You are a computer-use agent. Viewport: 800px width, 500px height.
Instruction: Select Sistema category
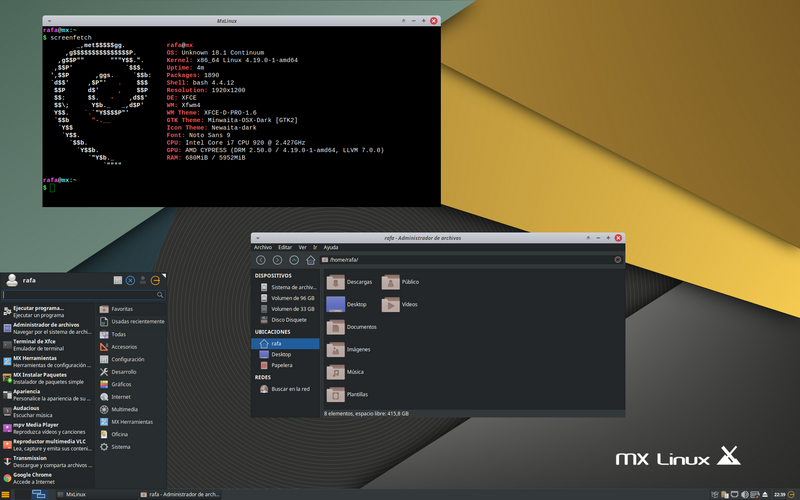131,447
